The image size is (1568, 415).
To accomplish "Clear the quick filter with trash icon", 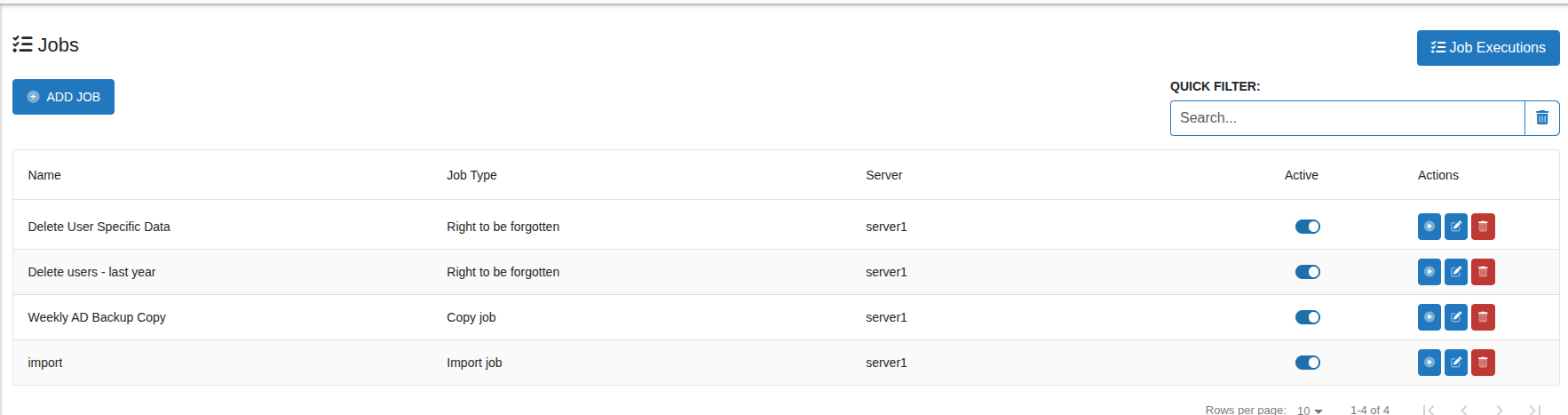I will 1541,118.
